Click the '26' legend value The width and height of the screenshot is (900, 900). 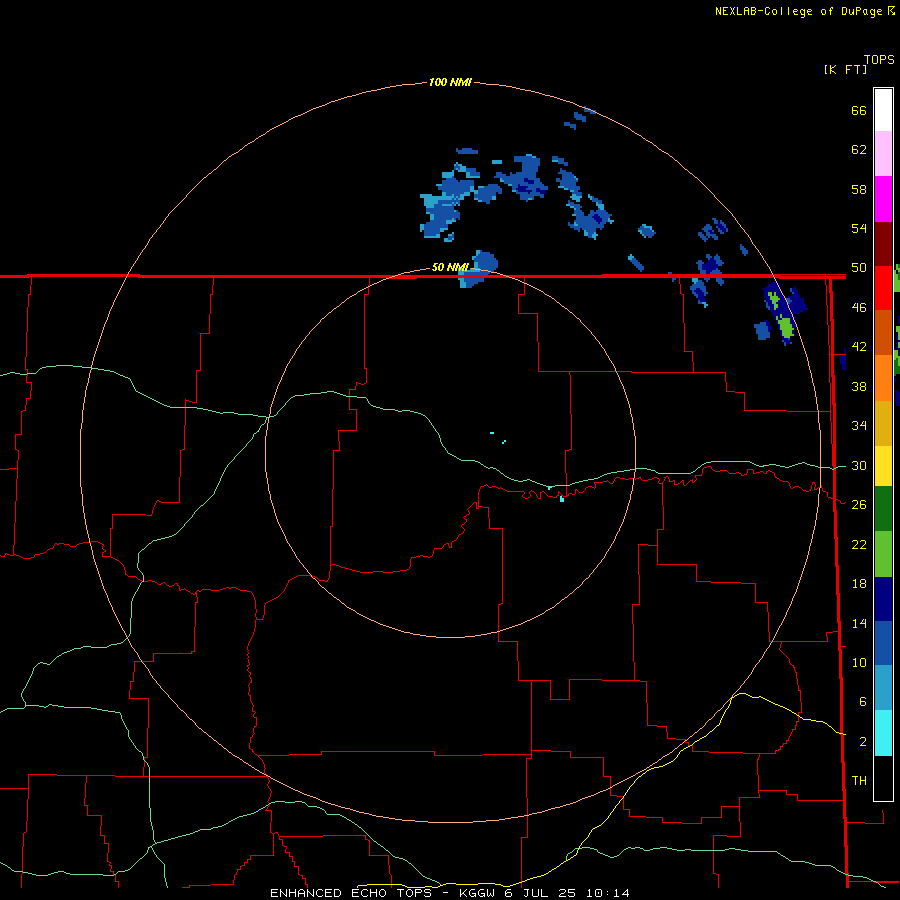coord(859,505)
